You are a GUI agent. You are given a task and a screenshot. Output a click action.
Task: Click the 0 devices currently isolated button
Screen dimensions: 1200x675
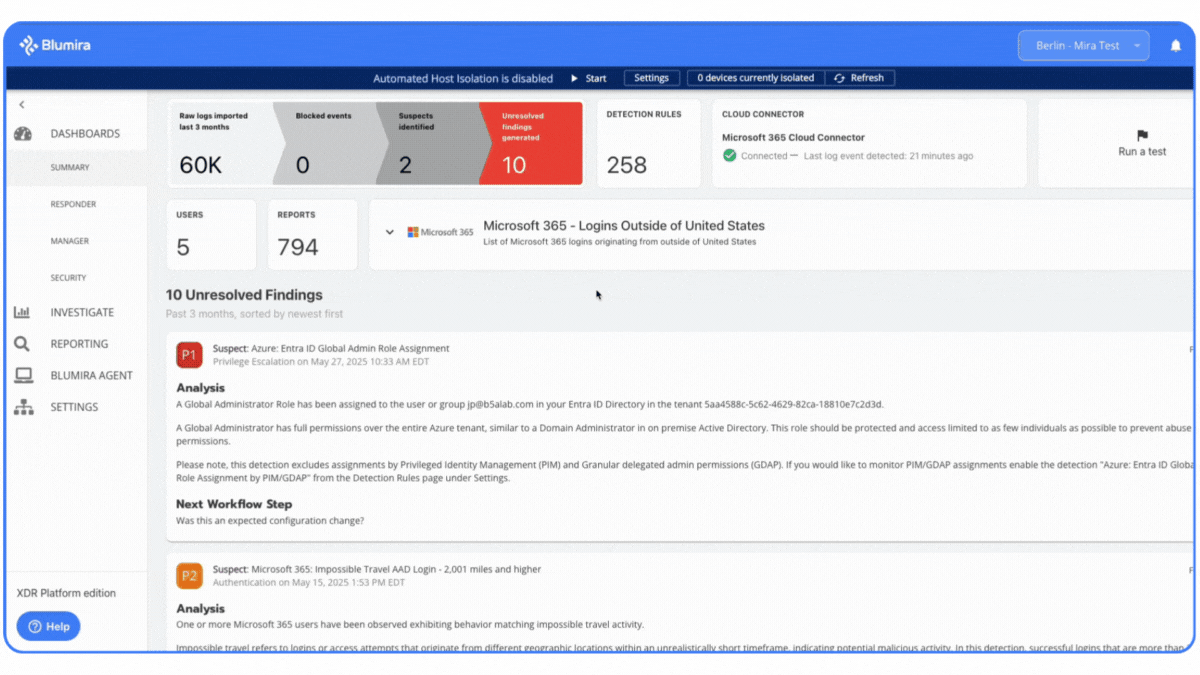pos(755,78)
